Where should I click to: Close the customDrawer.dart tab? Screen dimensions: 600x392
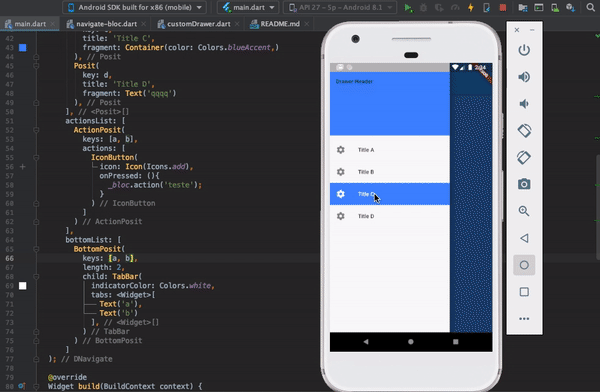(x=237, y=24)
